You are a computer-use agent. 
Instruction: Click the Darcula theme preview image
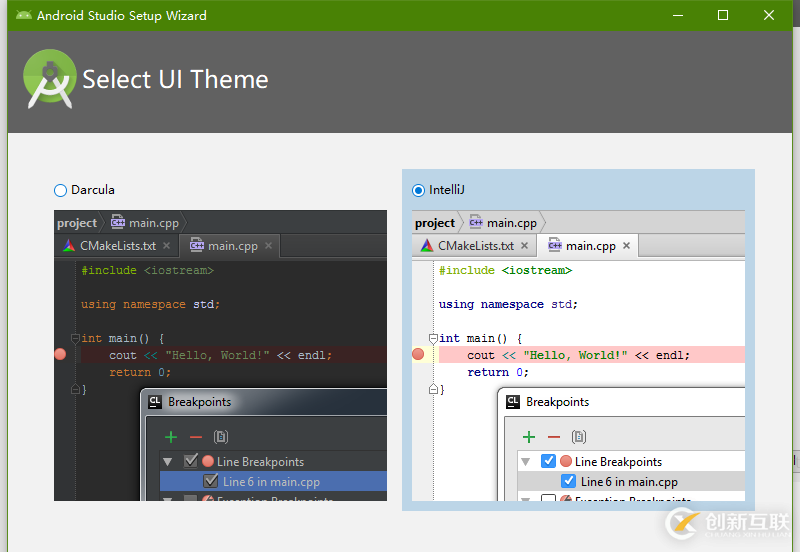click(220, 355)
